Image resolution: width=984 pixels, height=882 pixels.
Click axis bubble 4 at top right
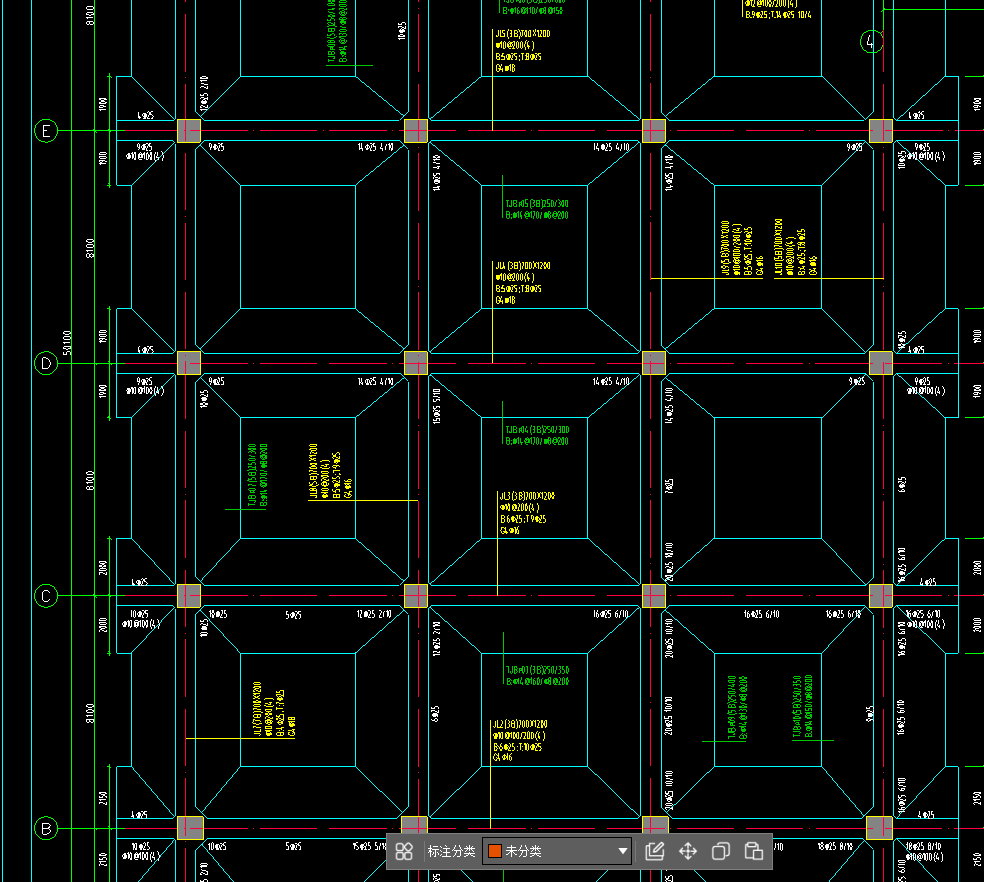click(x=871, y=41)
